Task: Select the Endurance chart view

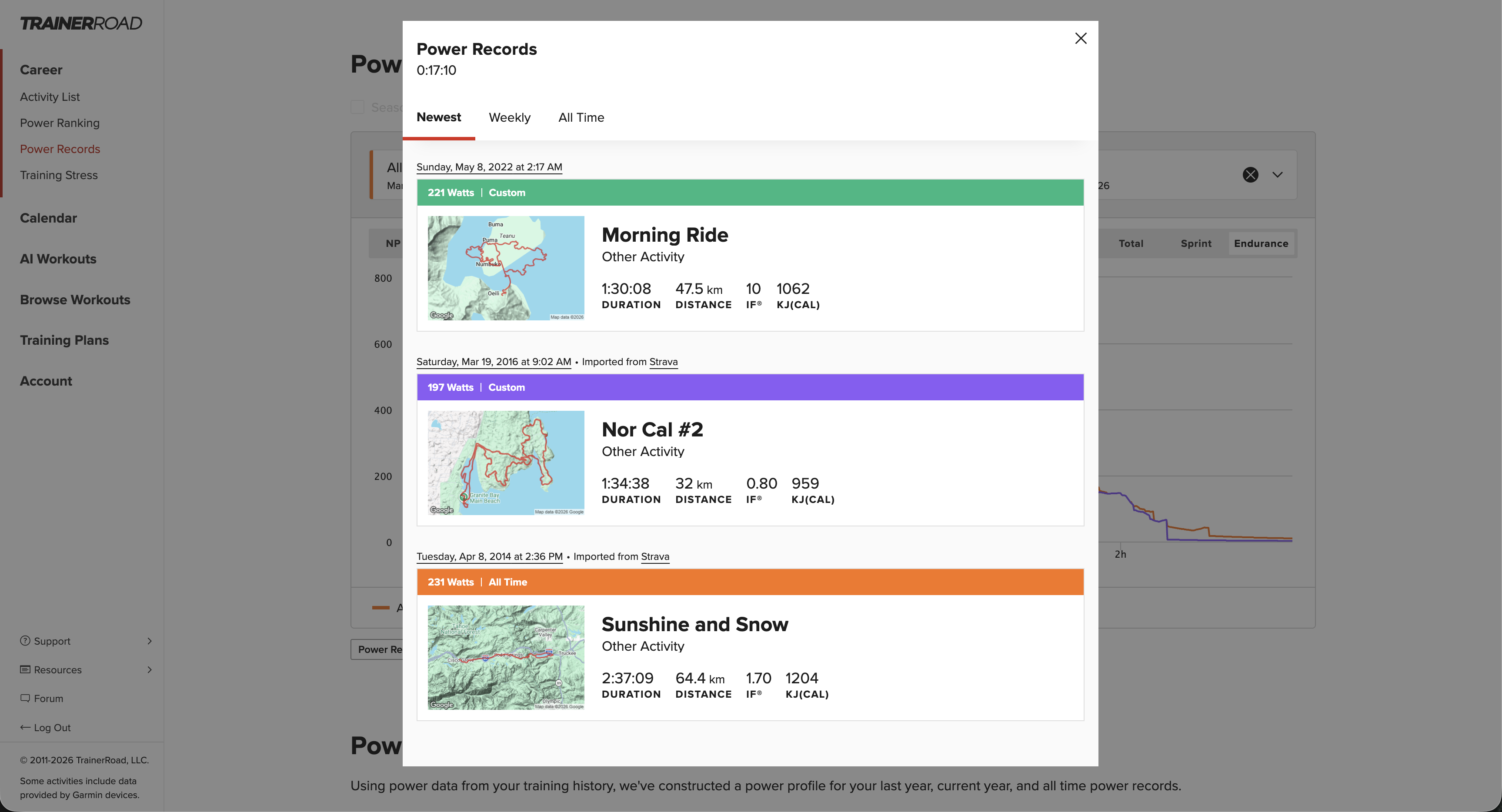Action: 1261,244
